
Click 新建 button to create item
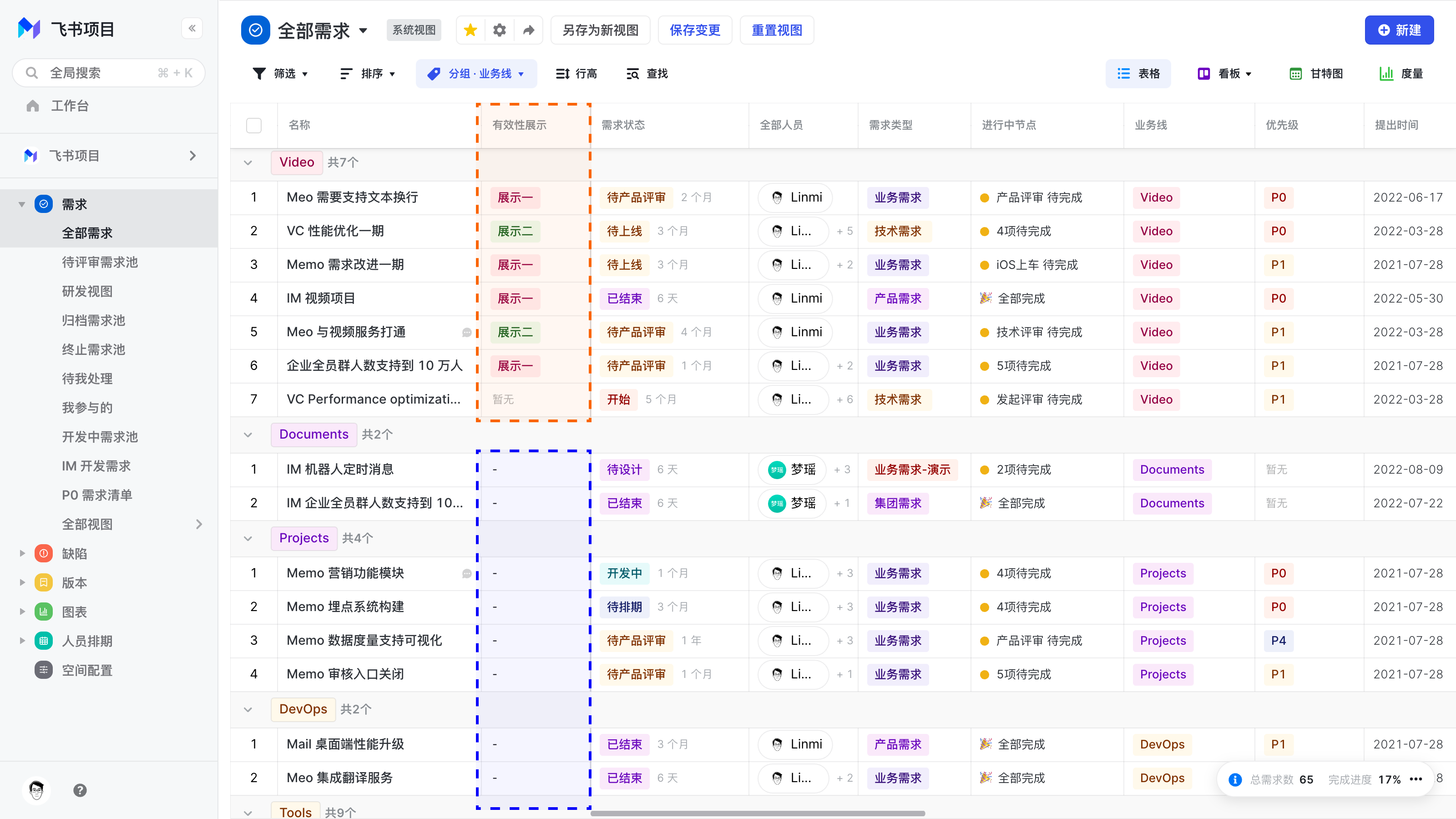[1399, 30]
